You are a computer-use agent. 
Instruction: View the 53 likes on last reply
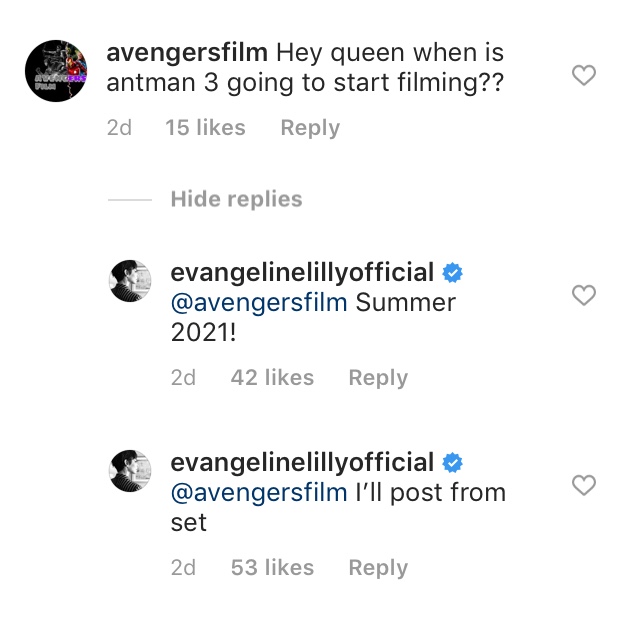click(x=272, y=568)
